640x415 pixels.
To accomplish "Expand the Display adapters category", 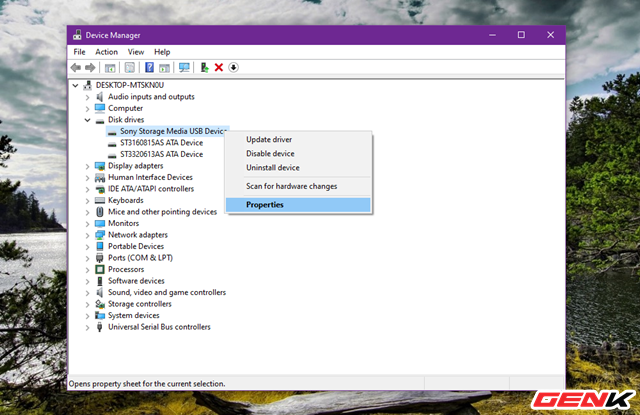I will pyautogui.click(x=88, y=166).
